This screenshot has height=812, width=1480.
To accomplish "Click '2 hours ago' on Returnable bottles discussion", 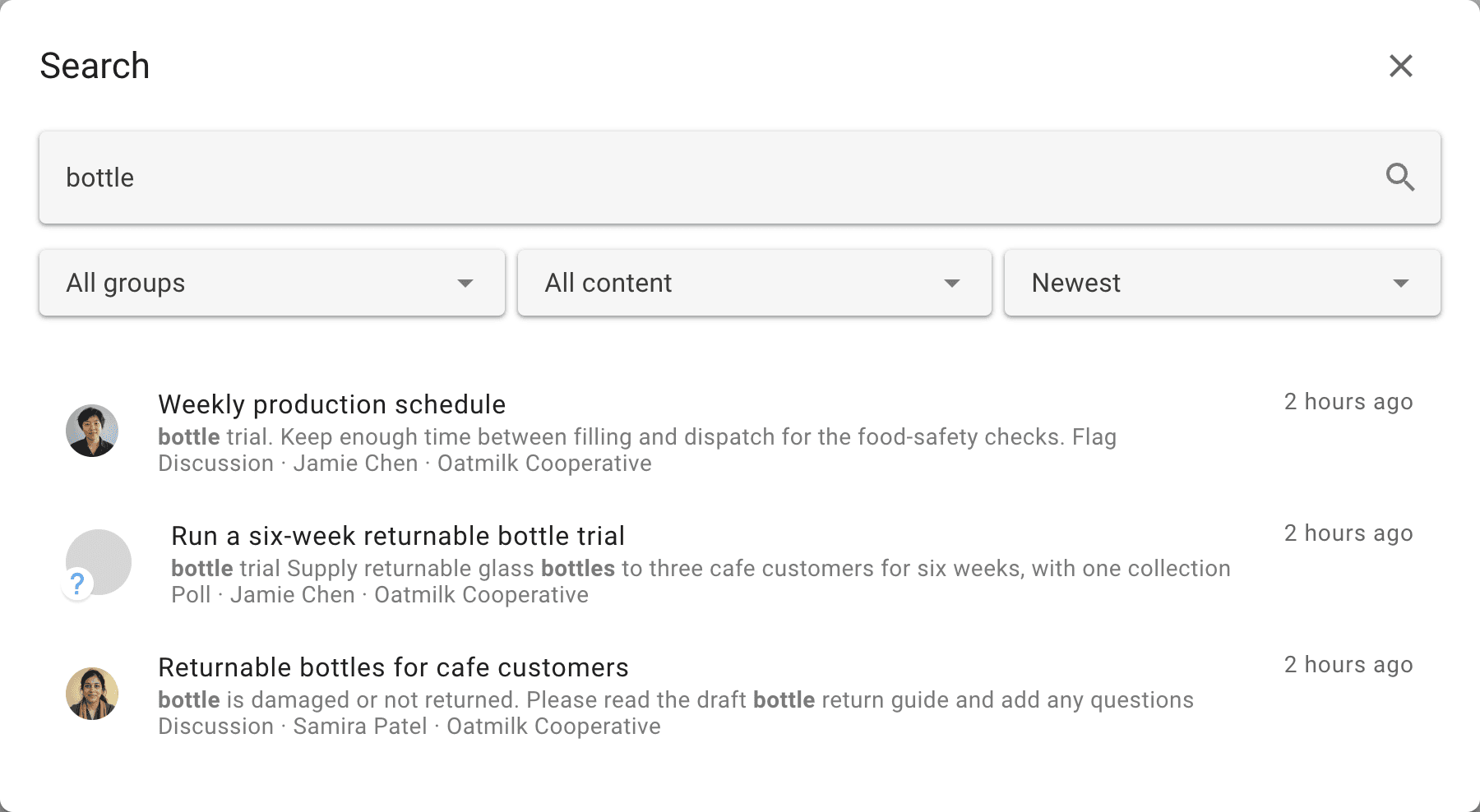I will click(x=1348, y=665).
